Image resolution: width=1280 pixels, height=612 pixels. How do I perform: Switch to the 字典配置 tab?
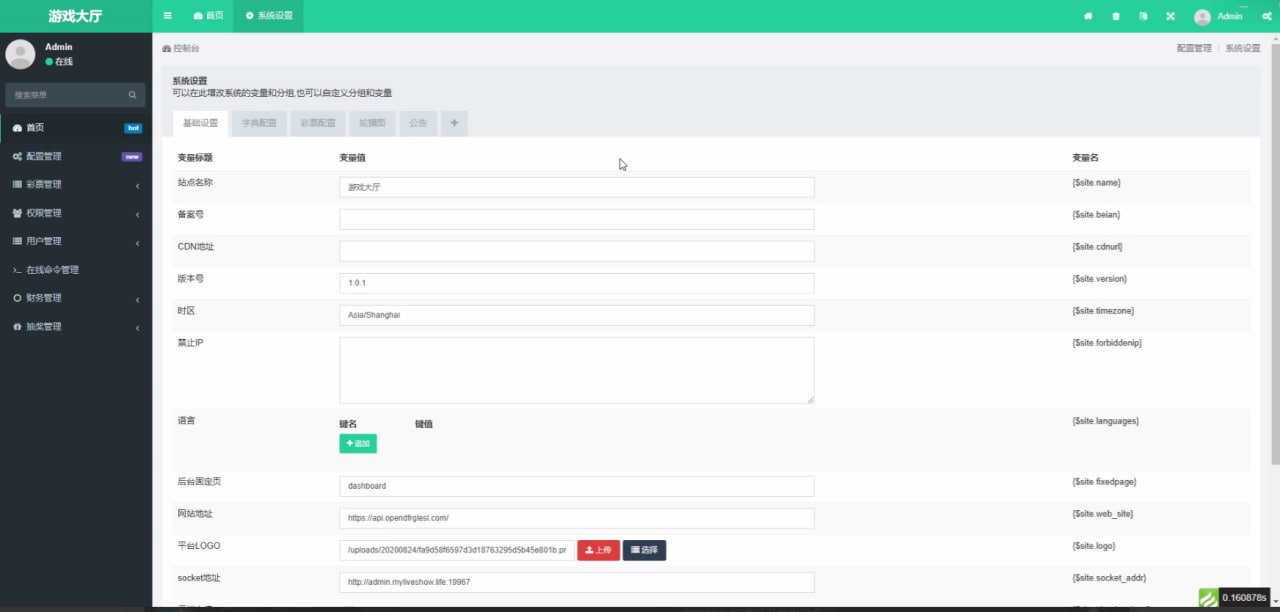pyautogui.click(x=259, y=123)
